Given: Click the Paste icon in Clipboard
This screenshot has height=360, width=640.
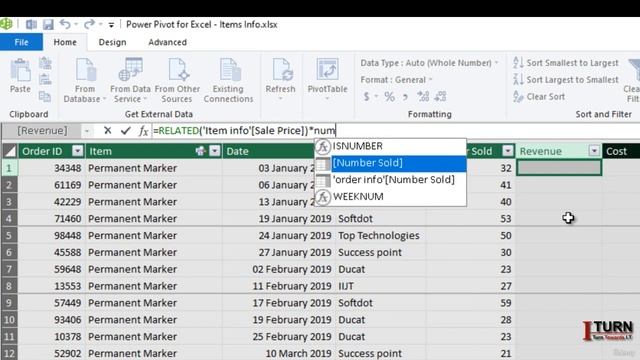Looking at the screenshot, I should pyautogui.click(x=20, y=71).
